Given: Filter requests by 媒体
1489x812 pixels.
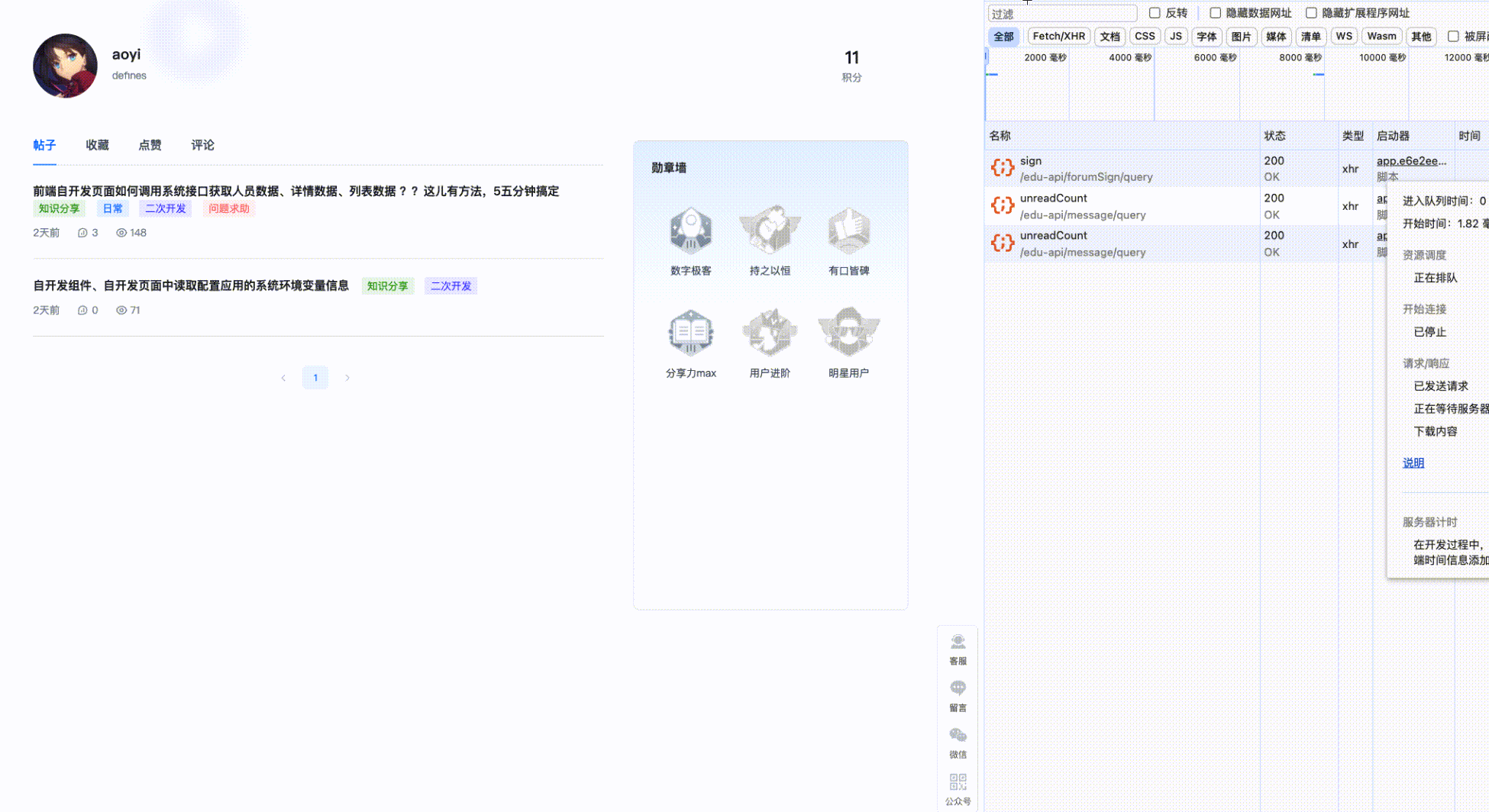Looking at the screenshot, I should point(1276,37).
